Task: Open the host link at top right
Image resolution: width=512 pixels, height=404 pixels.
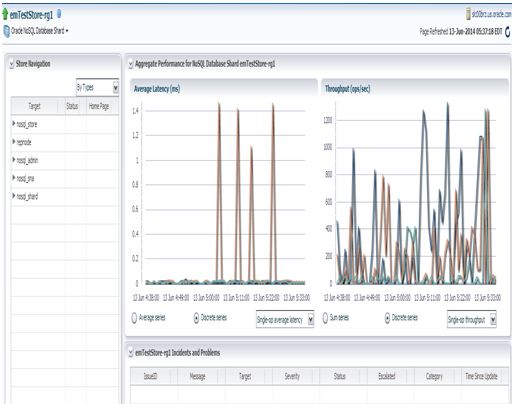Action: (491, 14)
